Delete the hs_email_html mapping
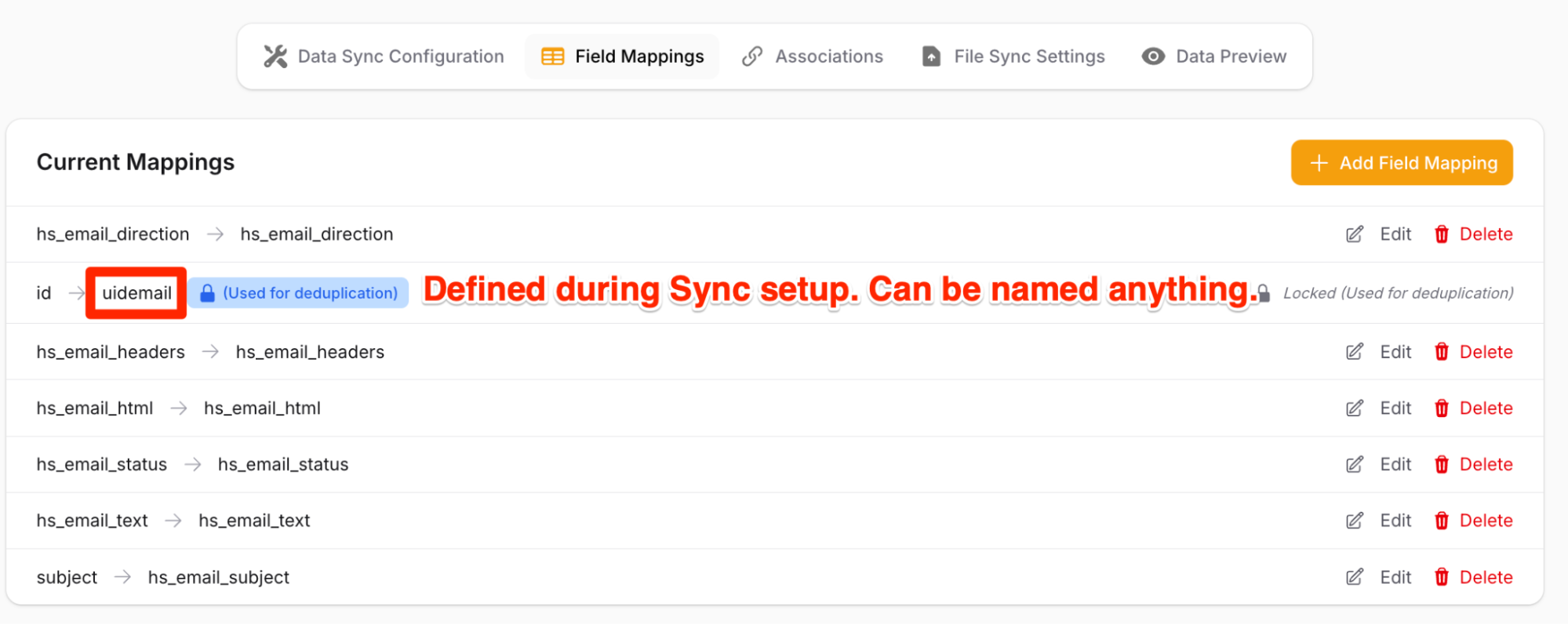Viewport: 1568px width, 624px height. tap(1473, 408)
